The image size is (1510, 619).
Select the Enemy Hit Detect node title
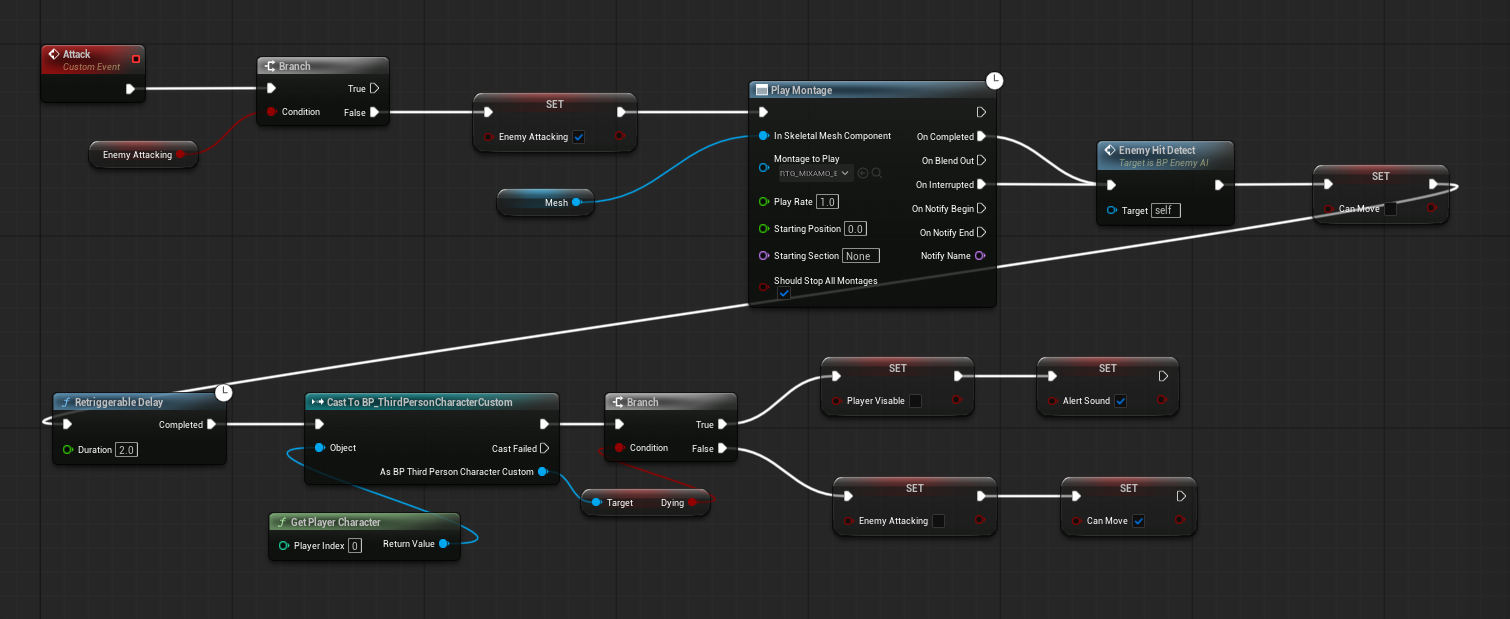click(1157, 150)
